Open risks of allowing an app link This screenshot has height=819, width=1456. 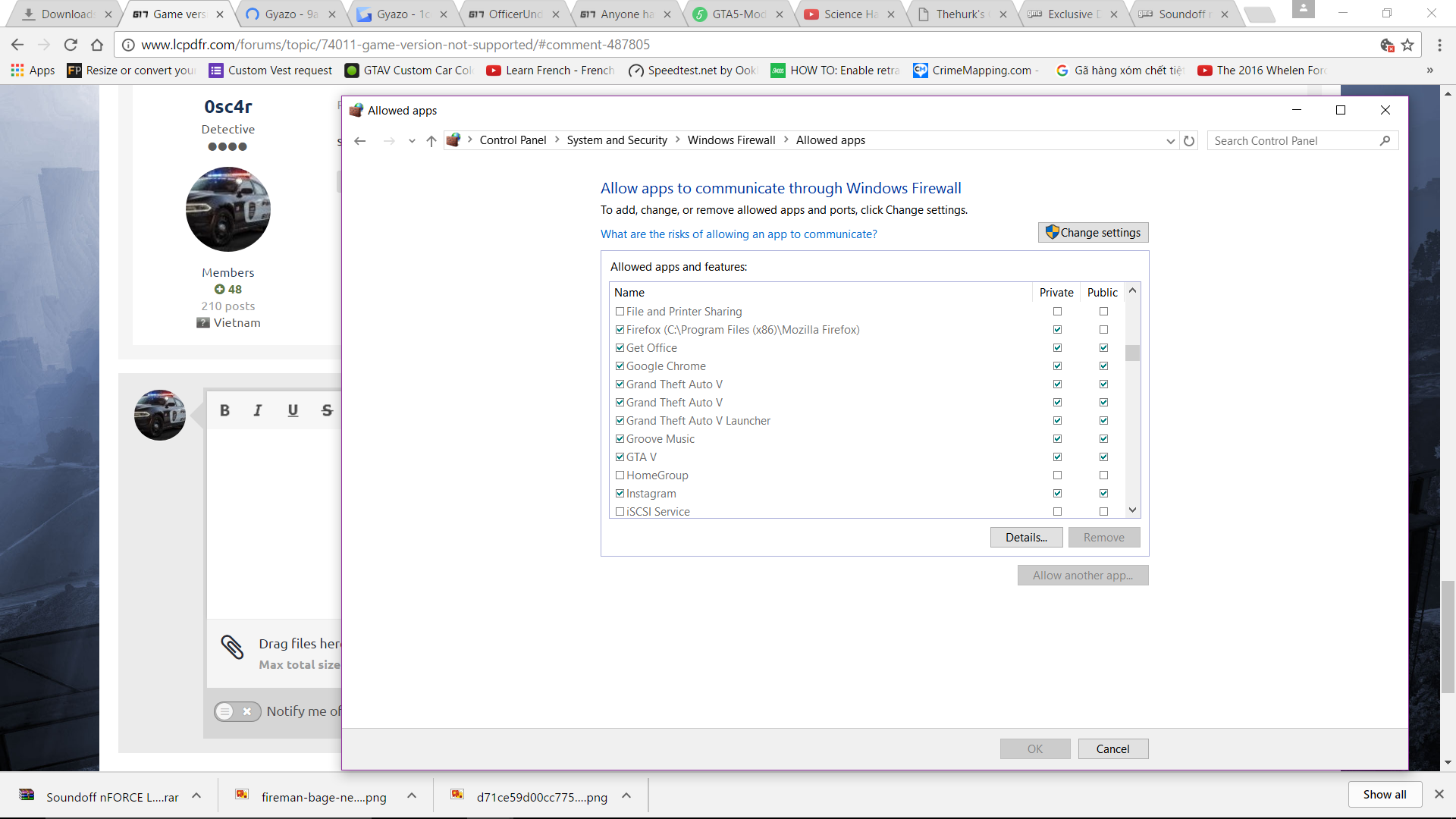[x=739, y=234]
